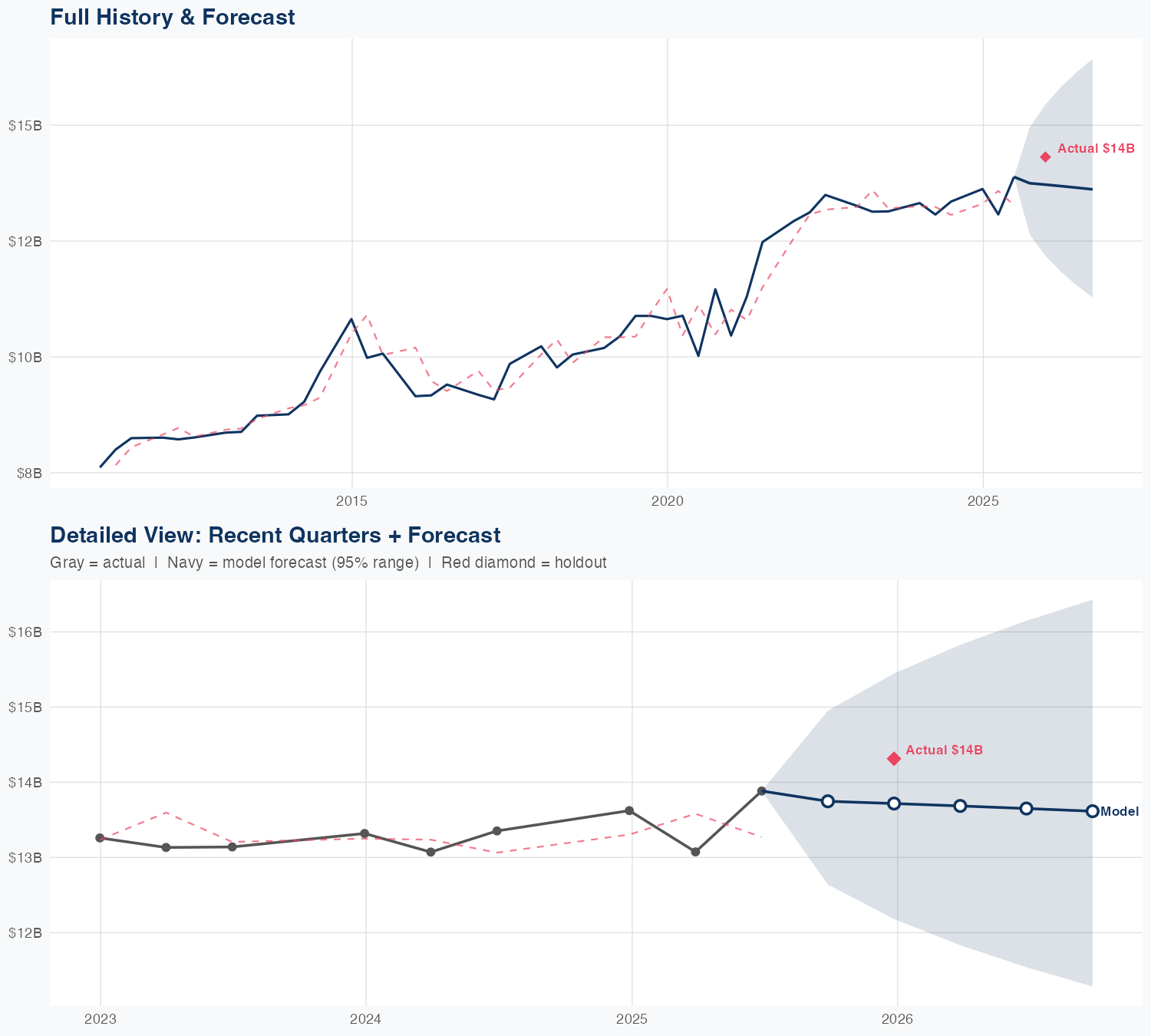The height and width of the screenshot is (1036, 1151).
Task: Click the forecast circle marker at the 2026 gridline
Action: click(x=894, y=803)
